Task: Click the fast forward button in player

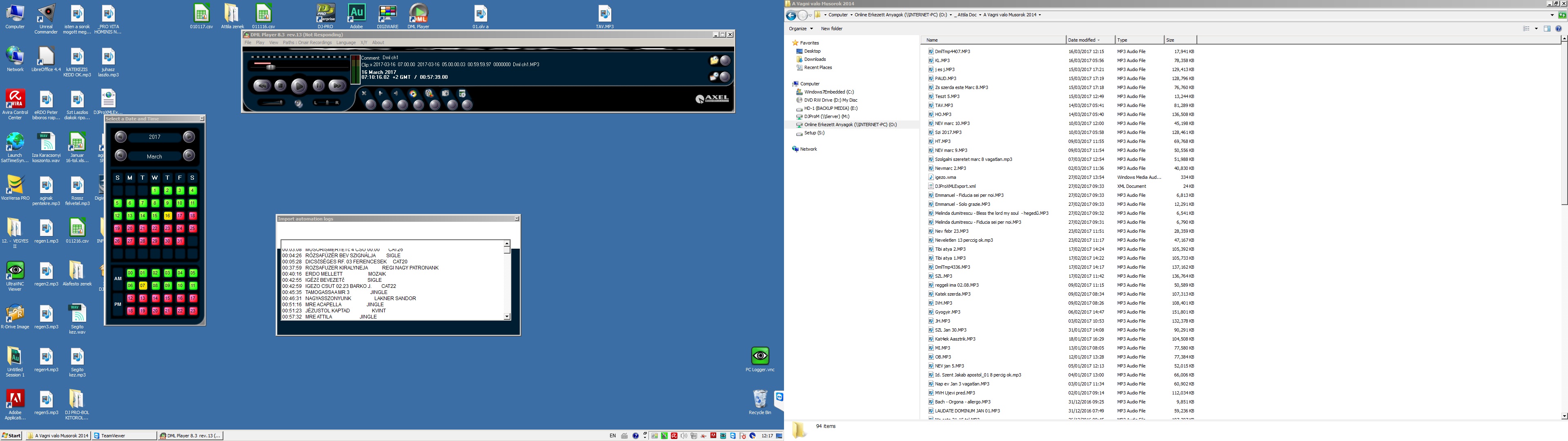Action: coord(337,86)
